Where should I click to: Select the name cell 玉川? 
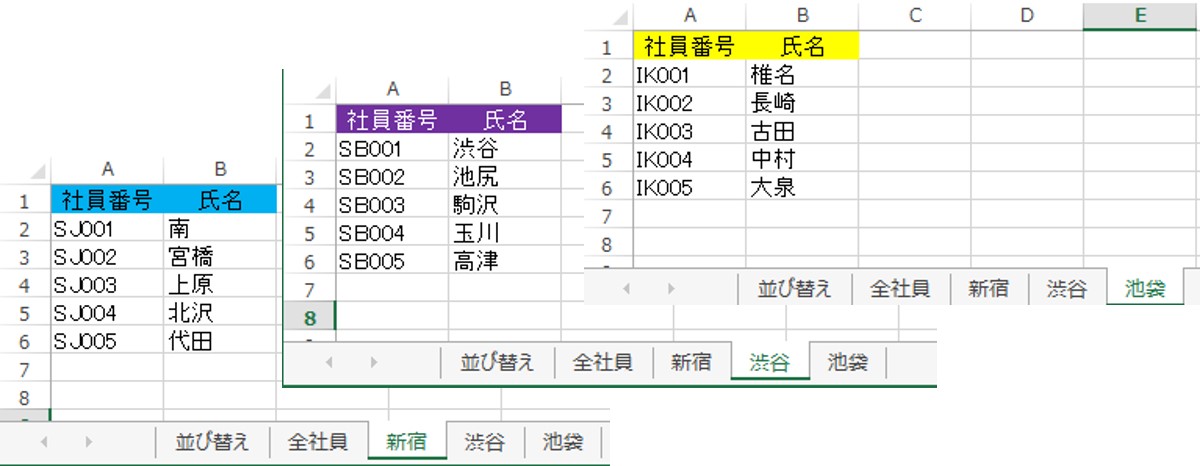pyautogui.click(x=505, y=233)
